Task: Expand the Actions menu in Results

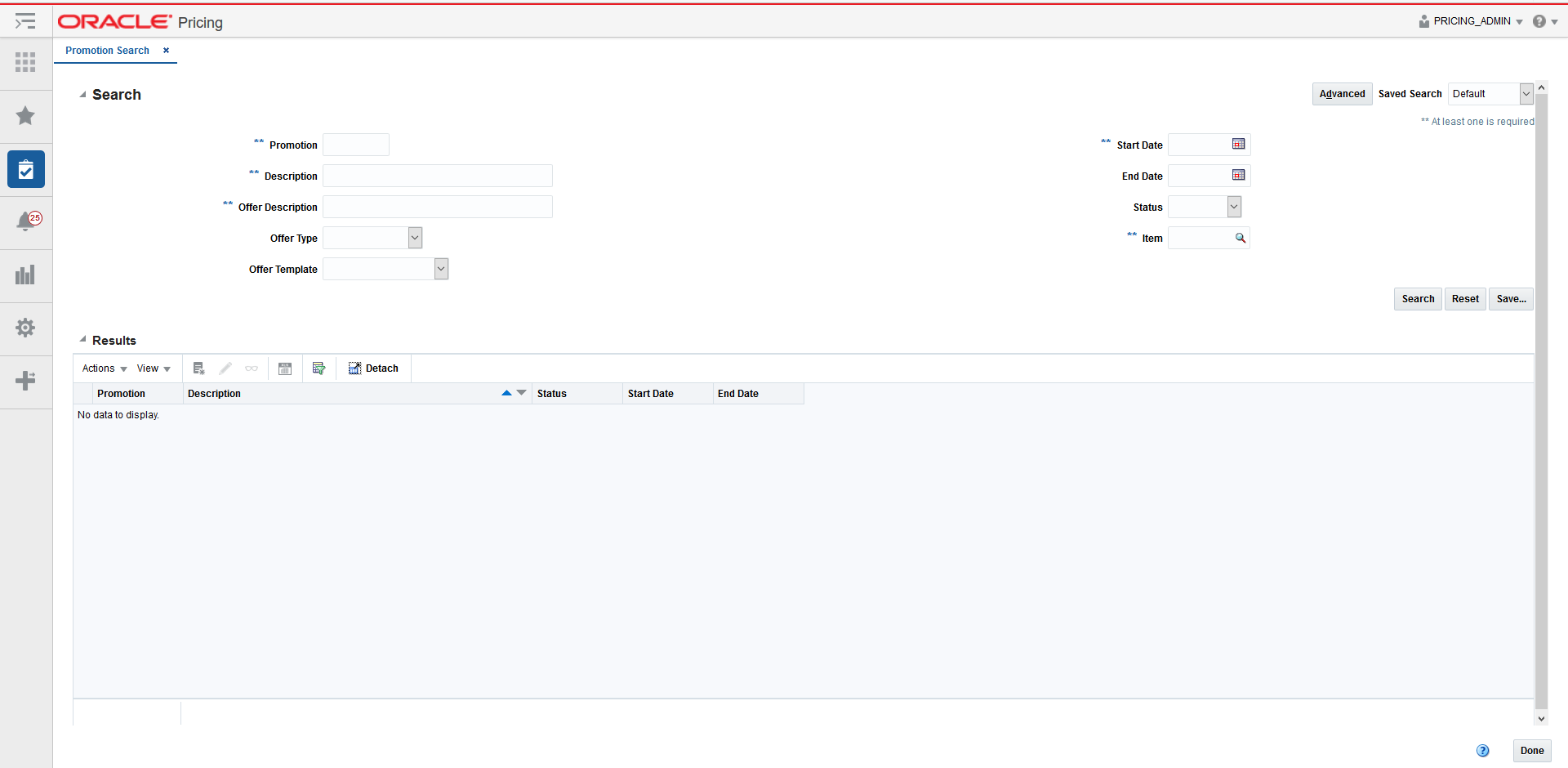Action: pyautogui.click(x=103, y=368)
